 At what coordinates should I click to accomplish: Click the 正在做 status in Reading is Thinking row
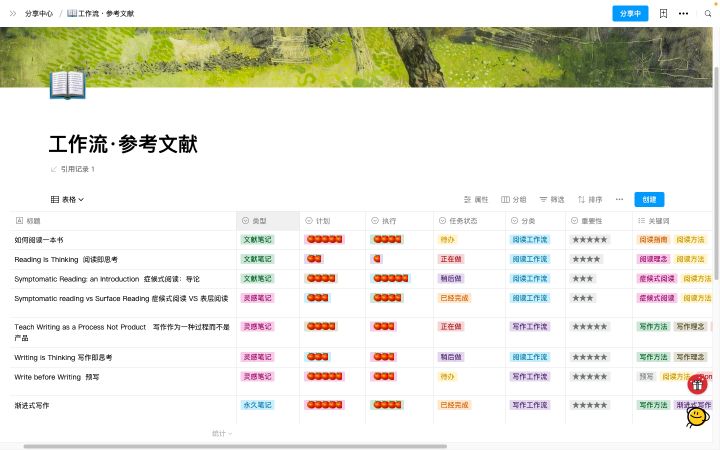pos(451,259)
